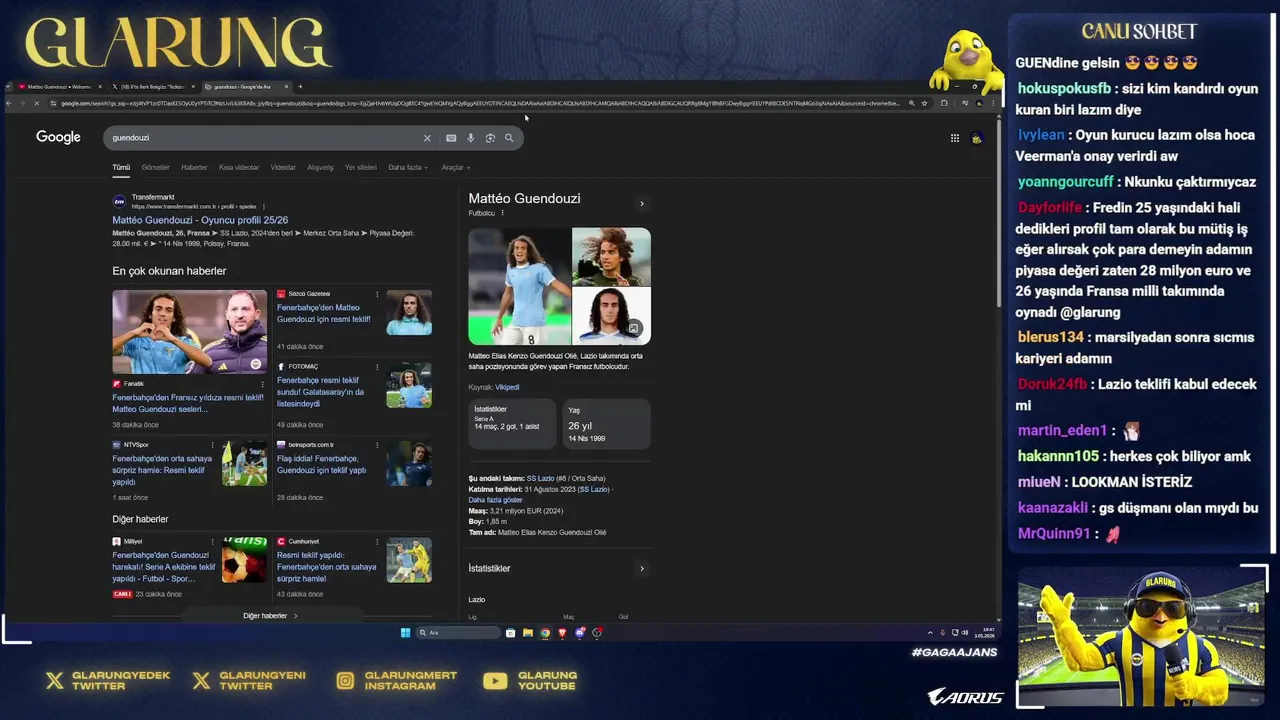Click chat username hokuspokusfb
This screenshot has height=720, width=1280.
(x=1064, y=88)
